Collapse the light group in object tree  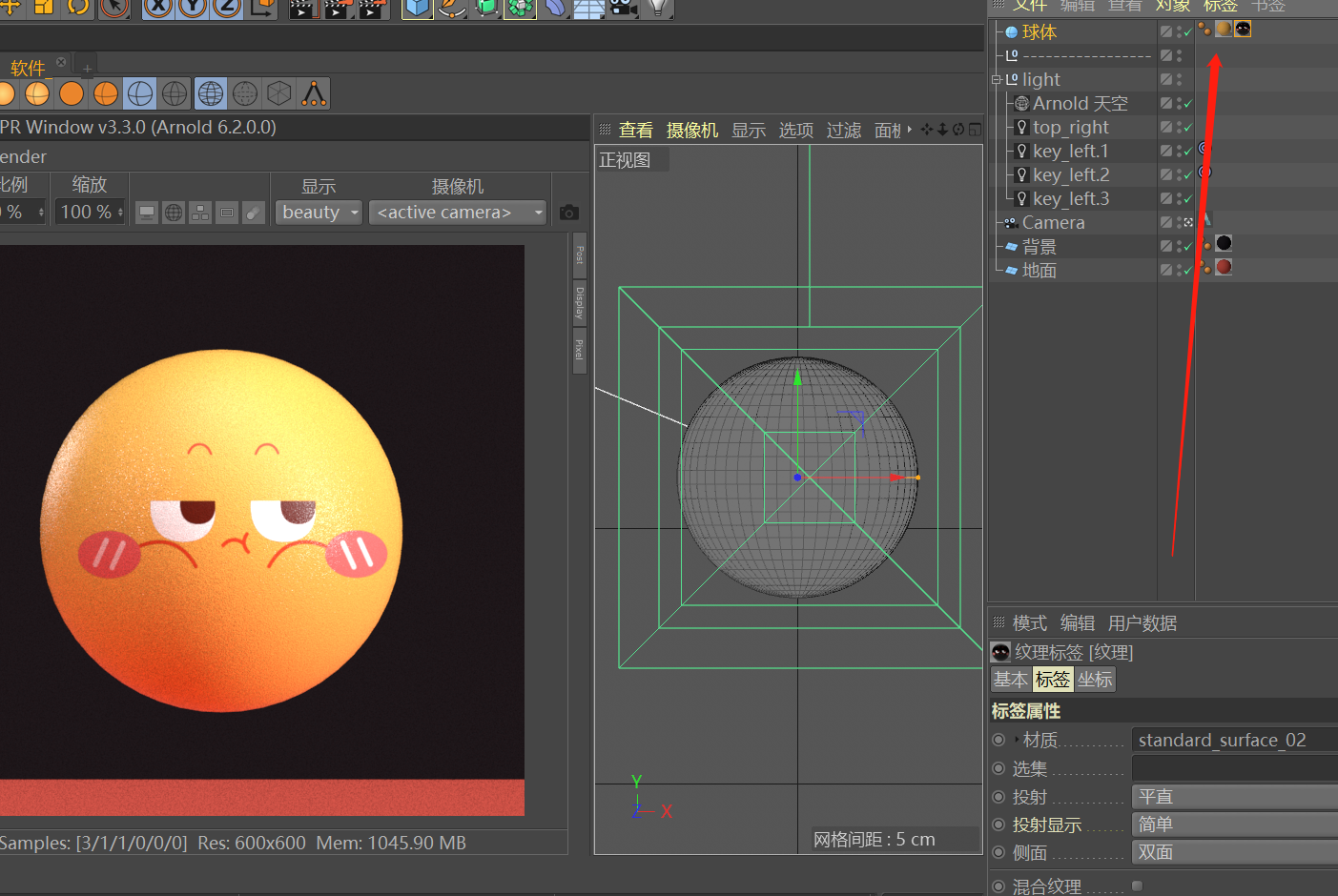997,79
